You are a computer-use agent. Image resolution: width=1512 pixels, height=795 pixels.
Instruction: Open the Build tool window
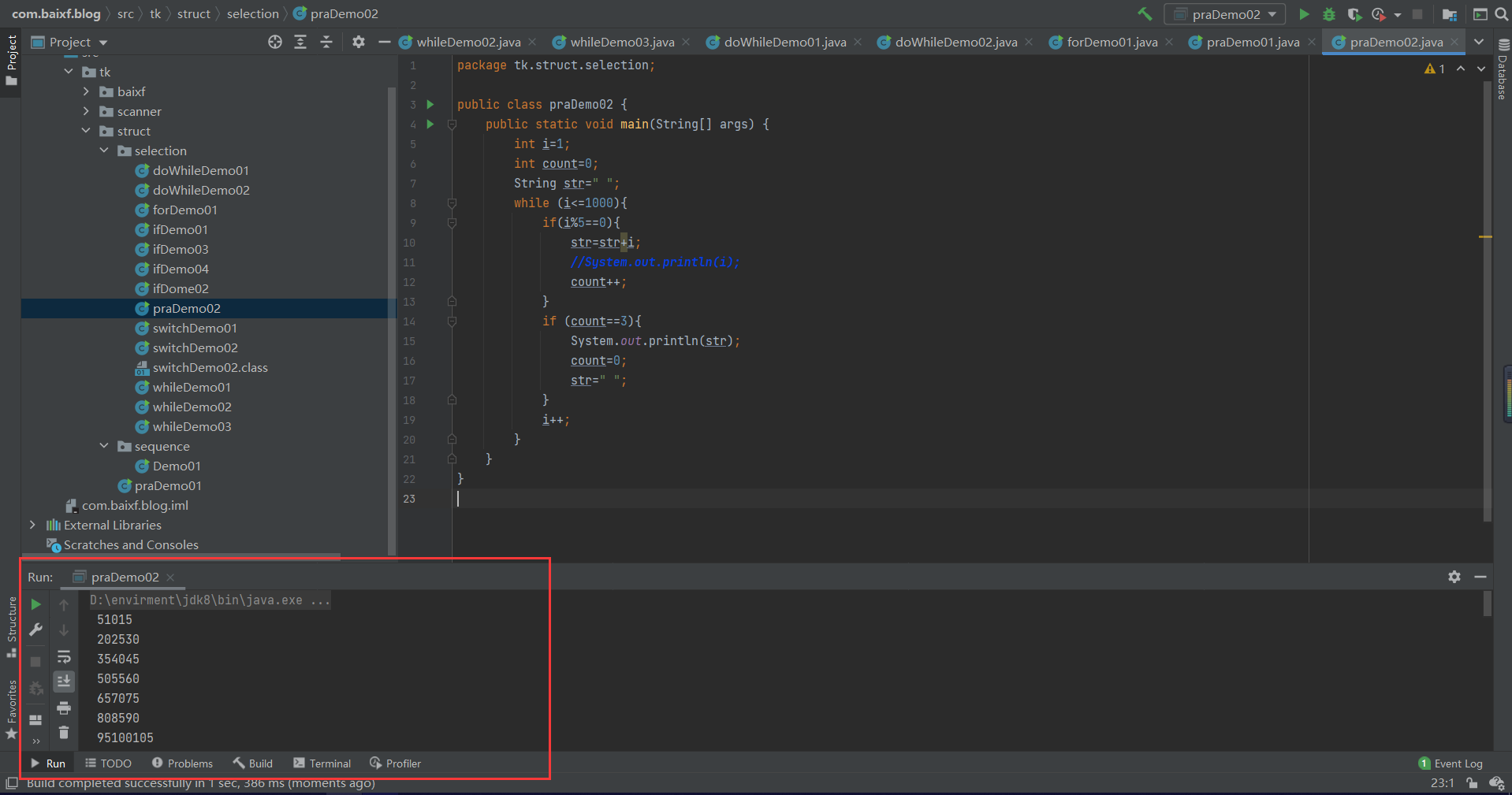click(253, 763)
